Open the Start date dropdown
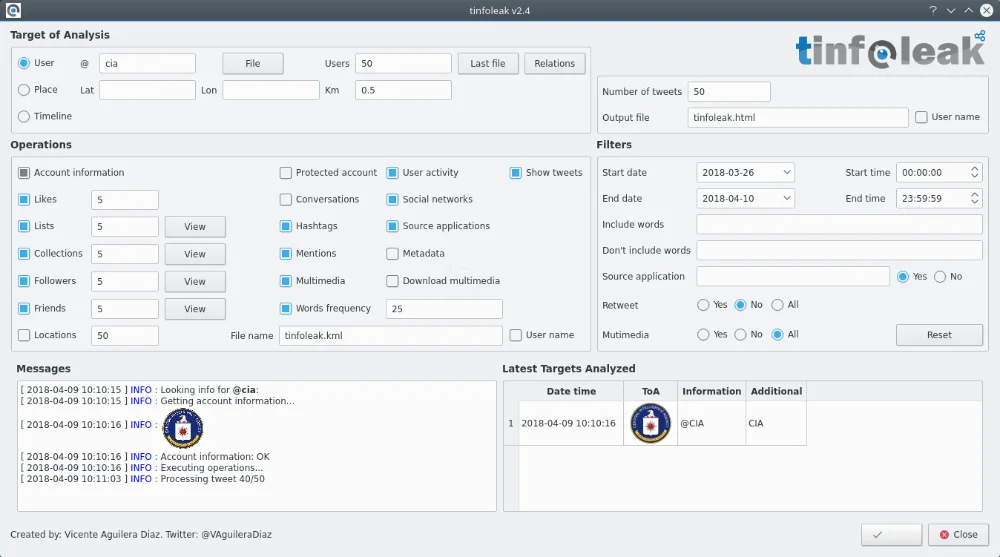This screenshot has height=557, width=1000. [x=745, y=172]
